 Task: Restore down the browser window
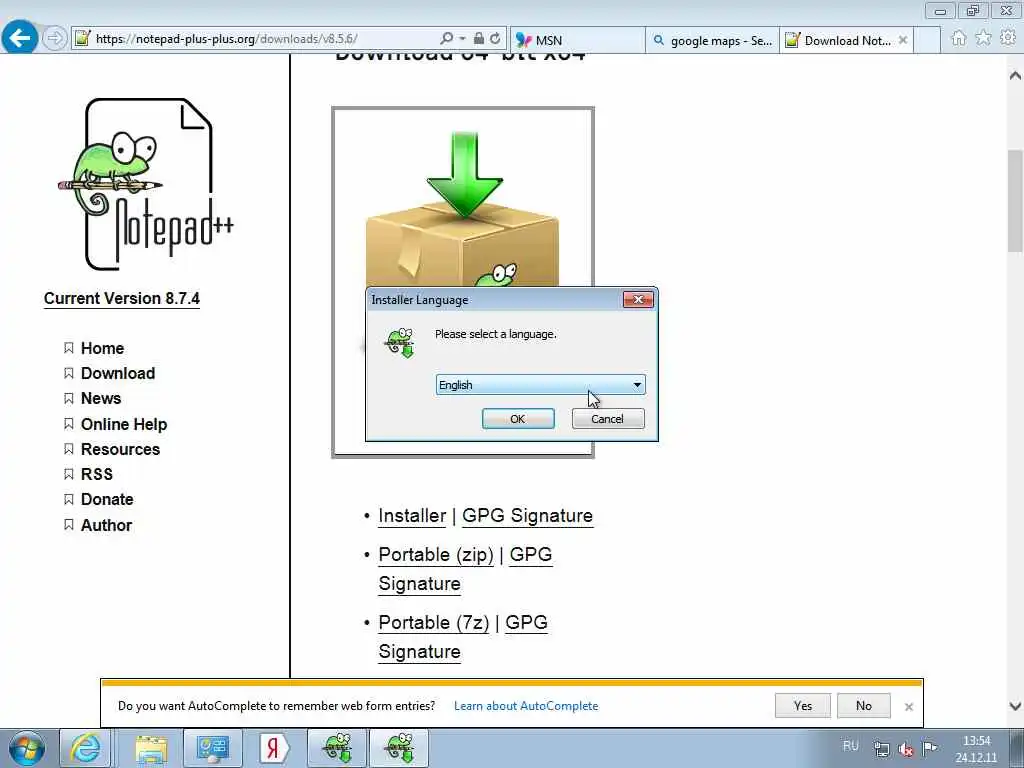point(973,11)
